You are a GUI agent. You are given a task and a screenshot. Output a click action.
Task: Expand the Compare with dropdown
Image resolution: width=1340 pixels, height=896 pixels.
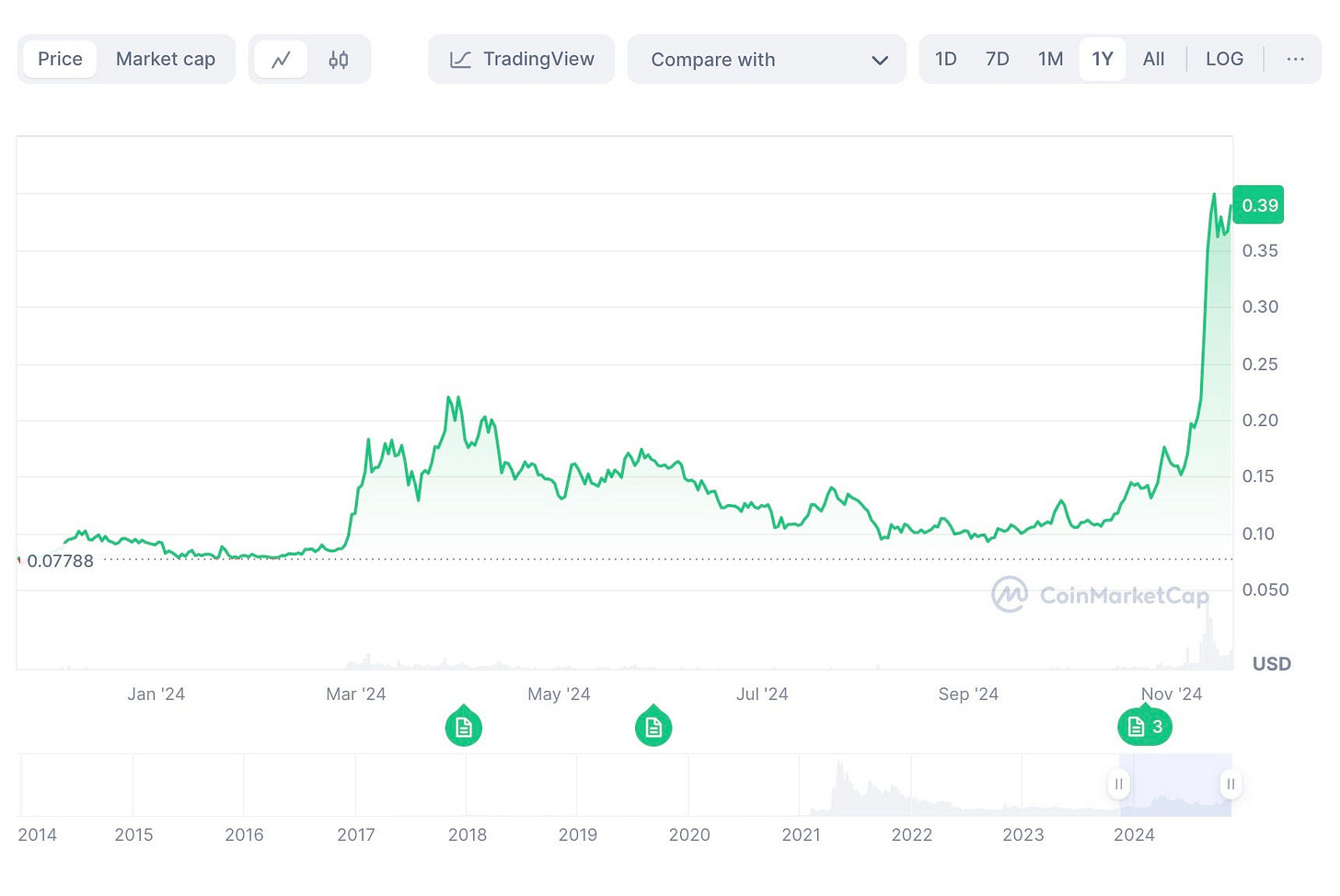(x=767, y=60)
